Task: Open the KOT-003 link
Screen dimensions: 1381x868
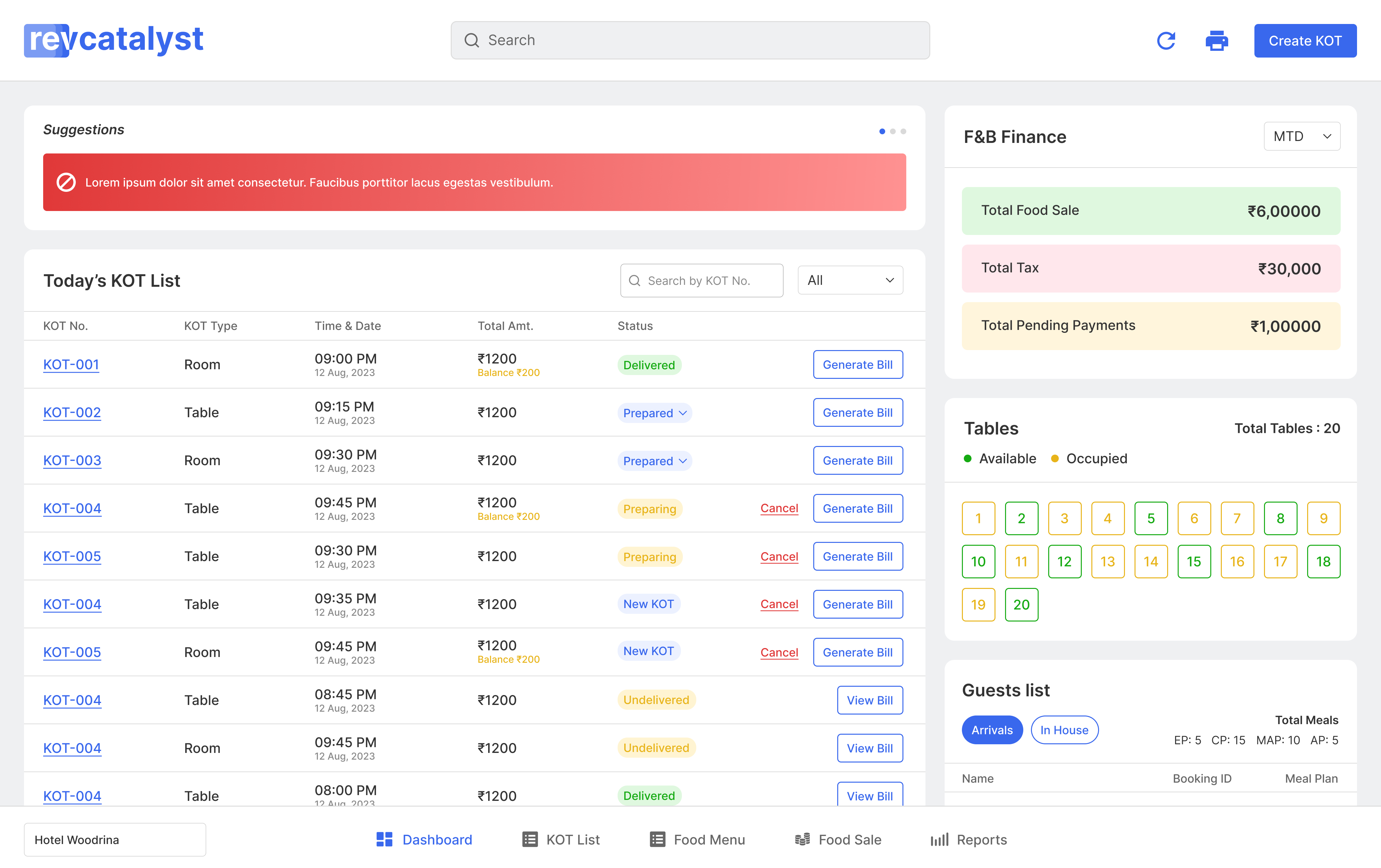Action: tap(72, 461)
